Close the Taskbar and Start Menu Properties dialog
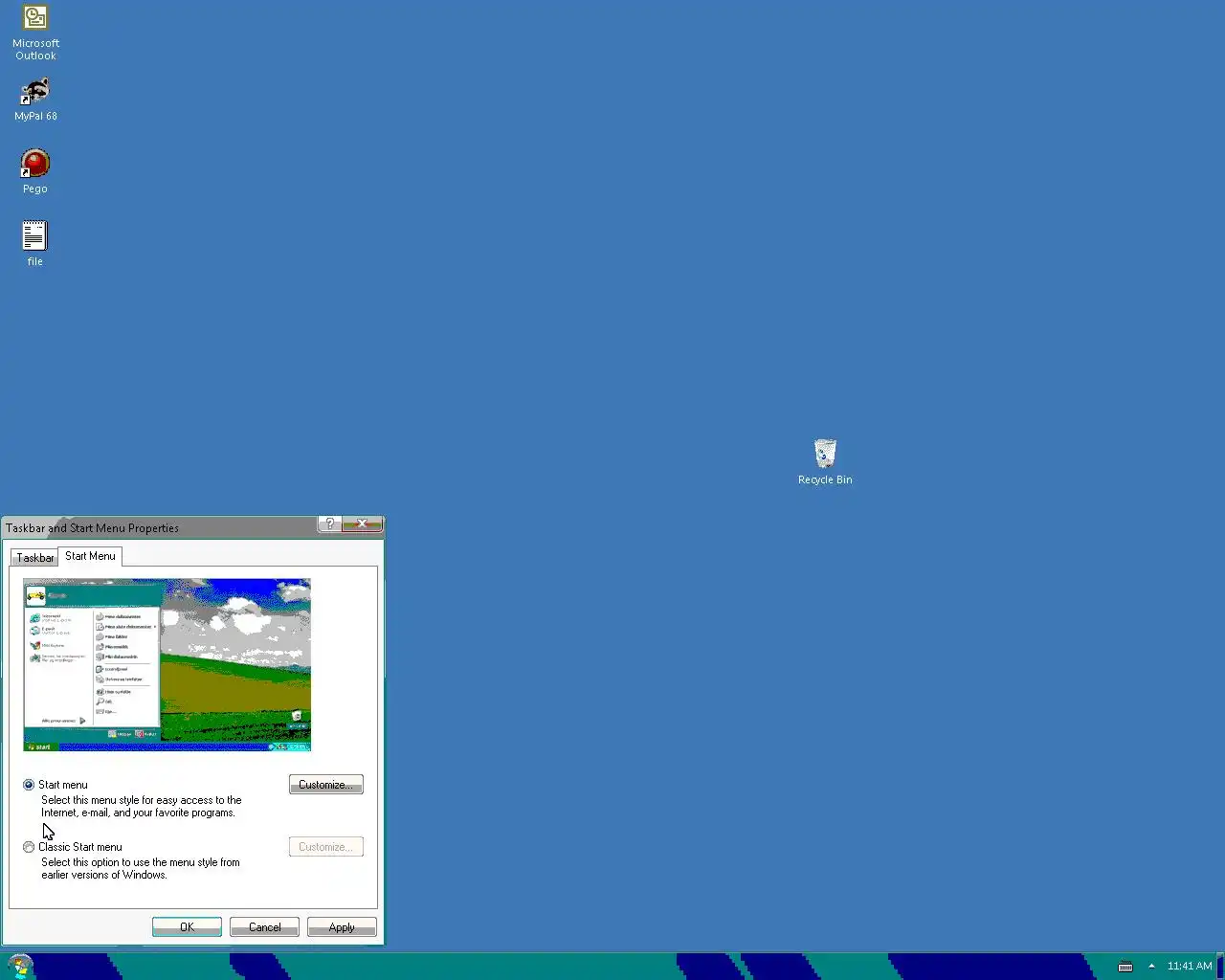1225x980 pixels. pos(362,523)
